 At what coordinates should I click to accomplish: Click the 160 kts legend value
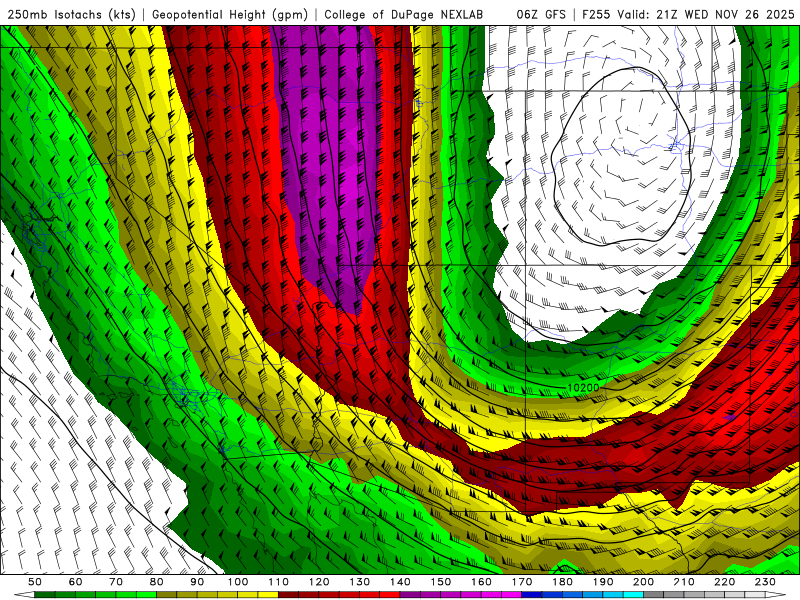click(x=481, y=582)
